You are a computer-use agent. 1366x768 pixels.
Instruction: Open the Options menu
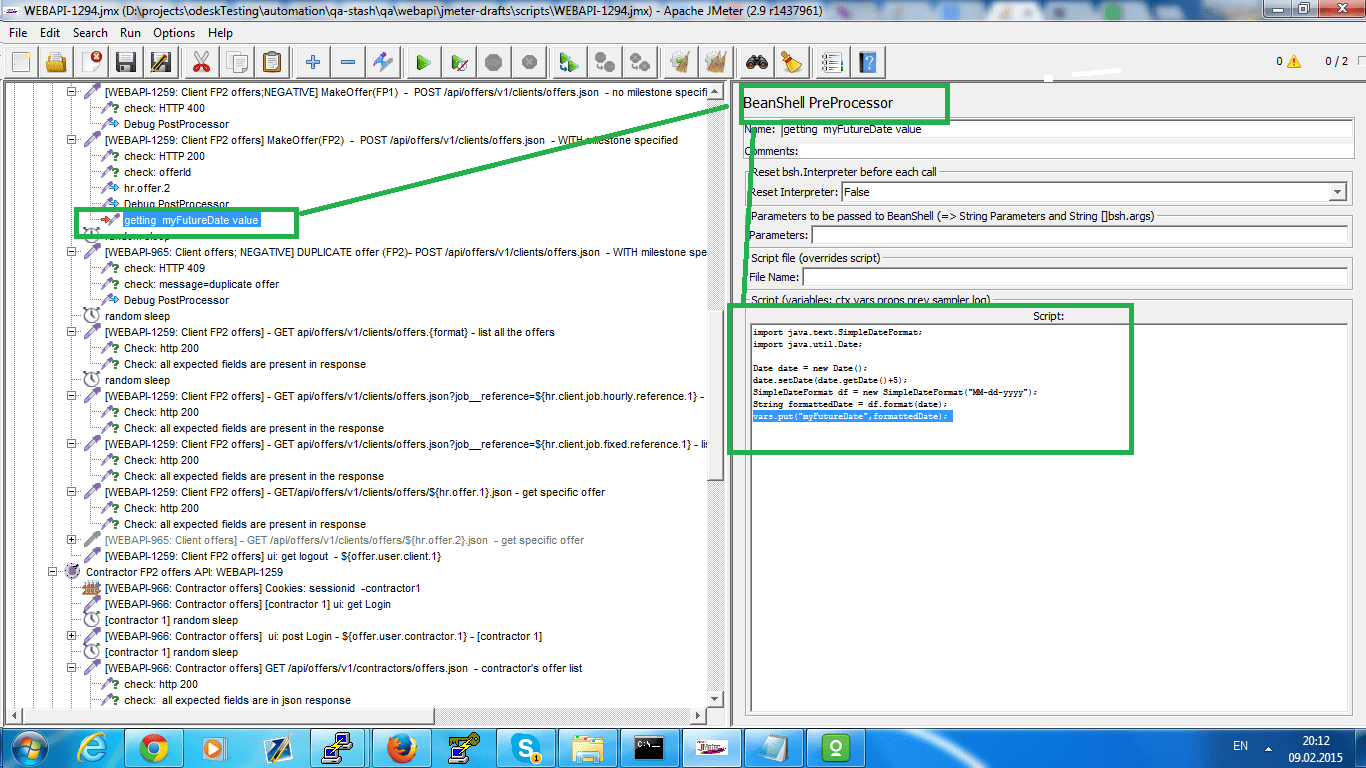[174, 32]
